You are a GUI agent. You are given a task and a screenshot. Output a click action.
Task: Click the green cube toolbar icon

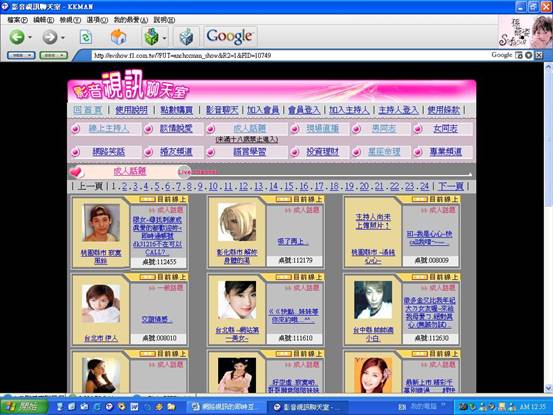(x=151, y=37)
